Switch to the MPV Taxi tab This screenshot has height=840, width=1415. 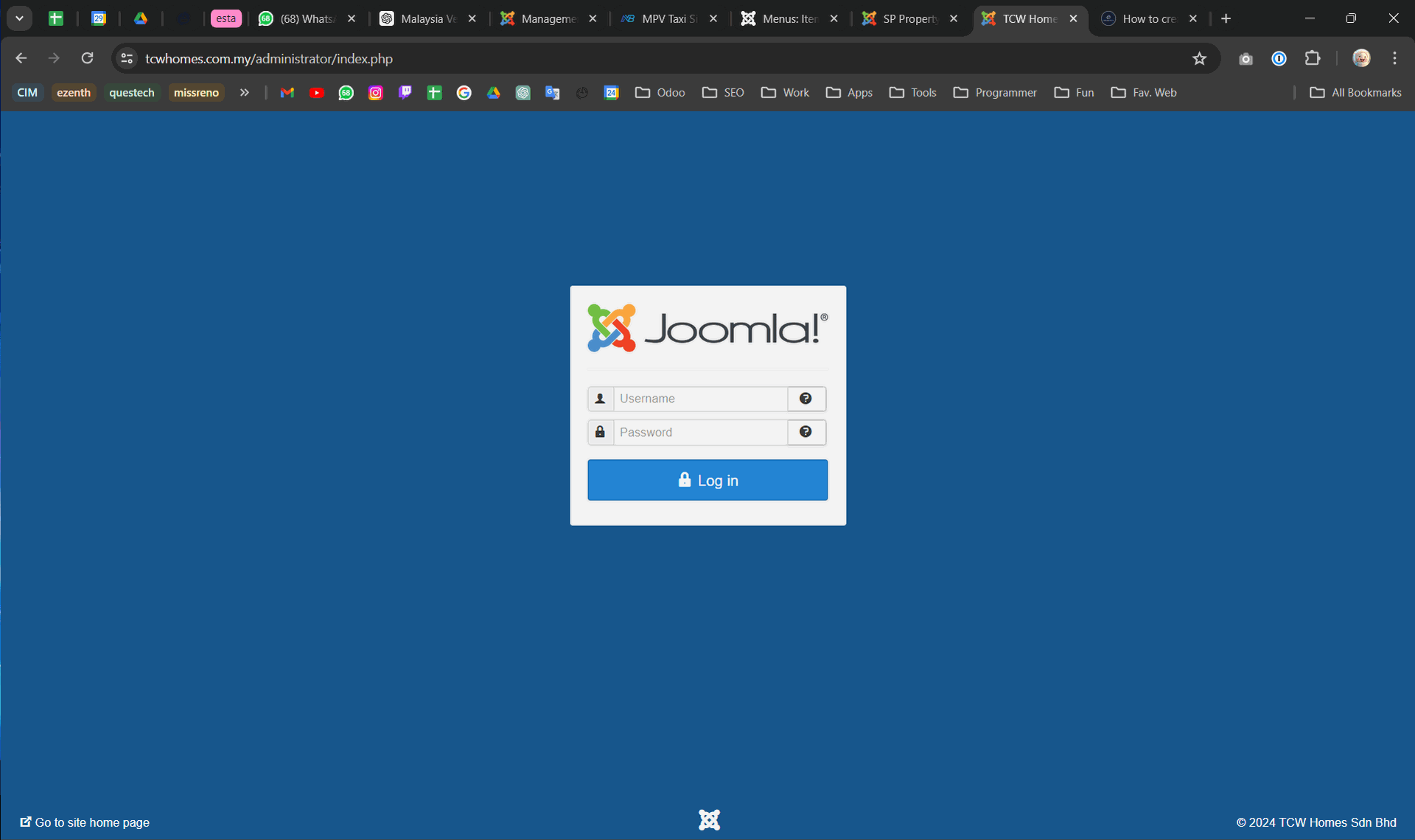pyautogui.click(x=669, y=18)
